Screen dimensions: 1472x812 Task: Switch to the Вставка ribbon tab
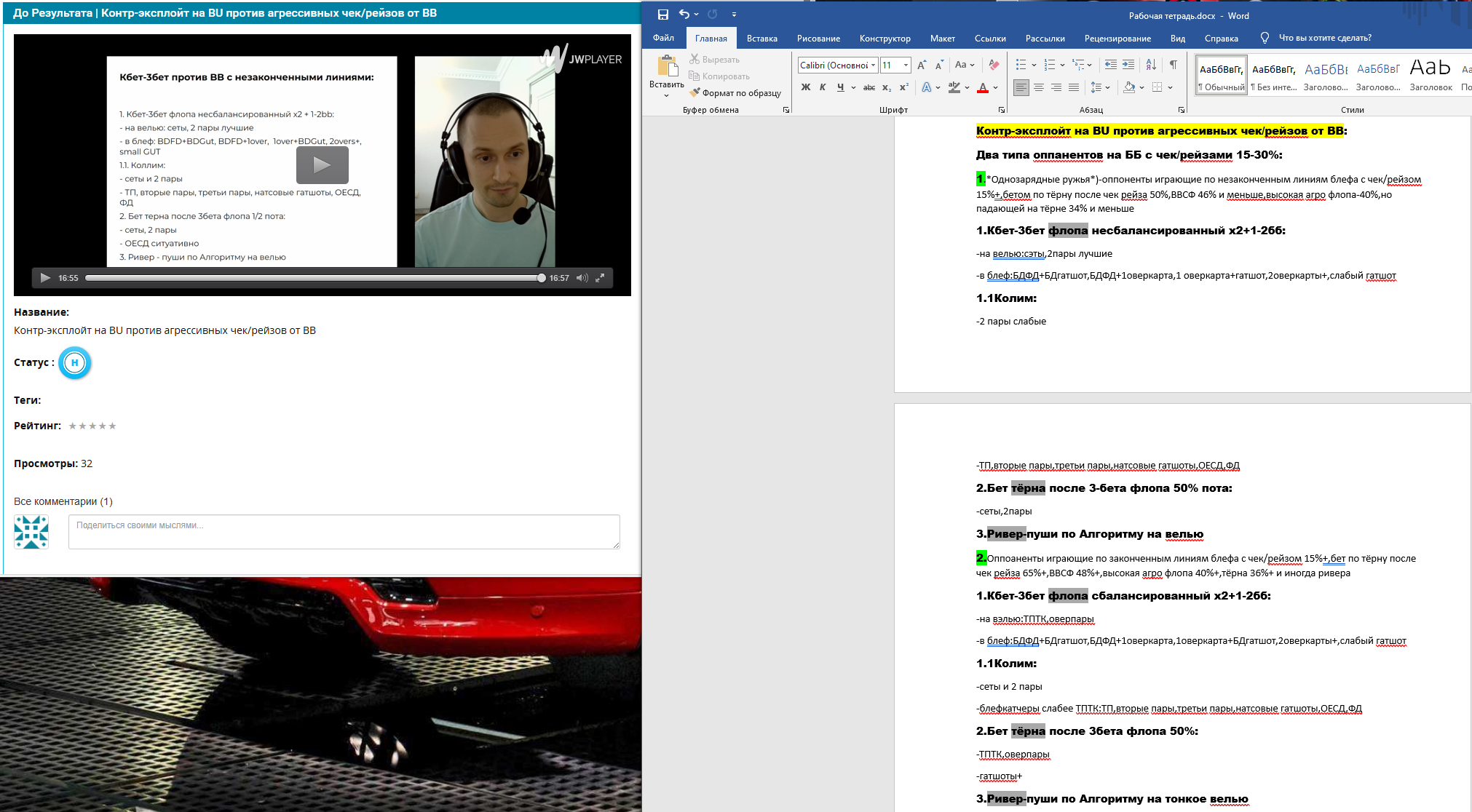tap(761, 39)
